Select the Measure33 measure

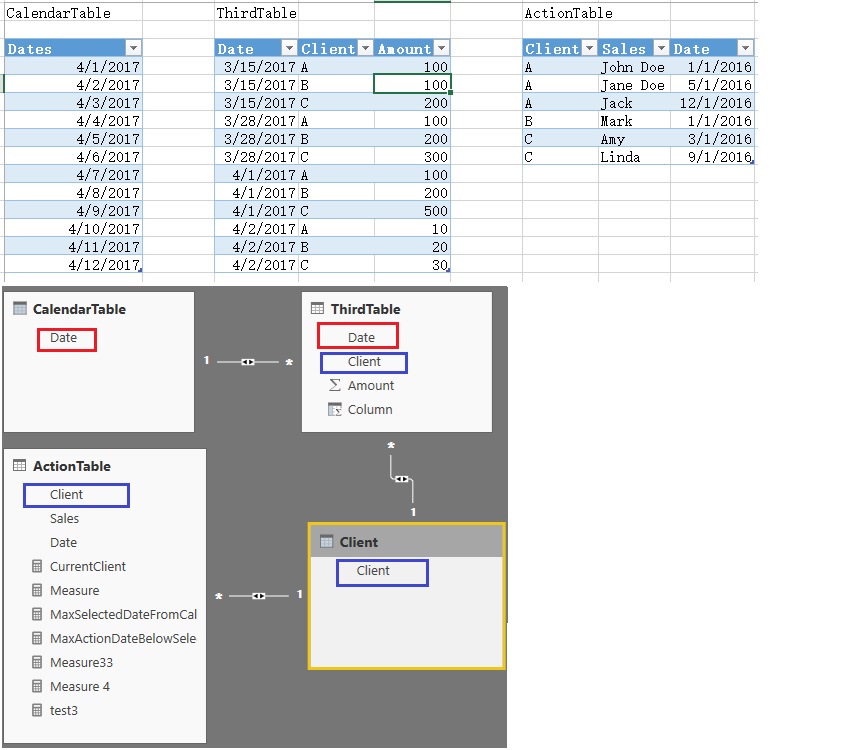pyautogui.click(x=81, y=662)
